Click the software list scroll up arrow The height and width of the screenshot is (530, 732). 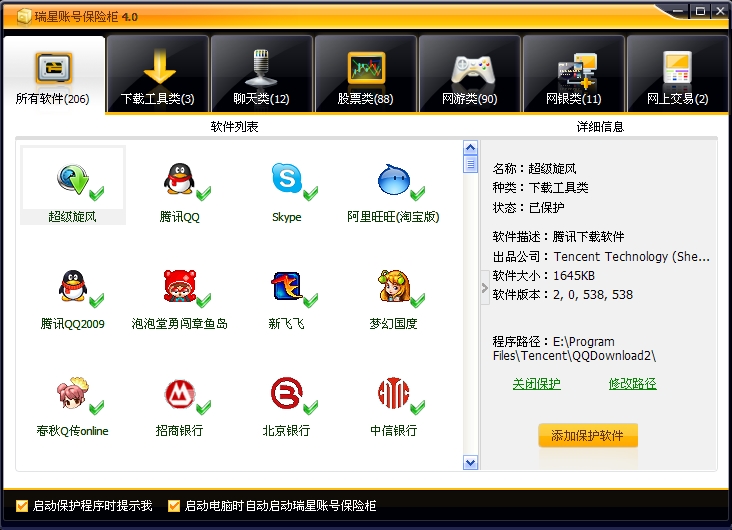[471, 148]
